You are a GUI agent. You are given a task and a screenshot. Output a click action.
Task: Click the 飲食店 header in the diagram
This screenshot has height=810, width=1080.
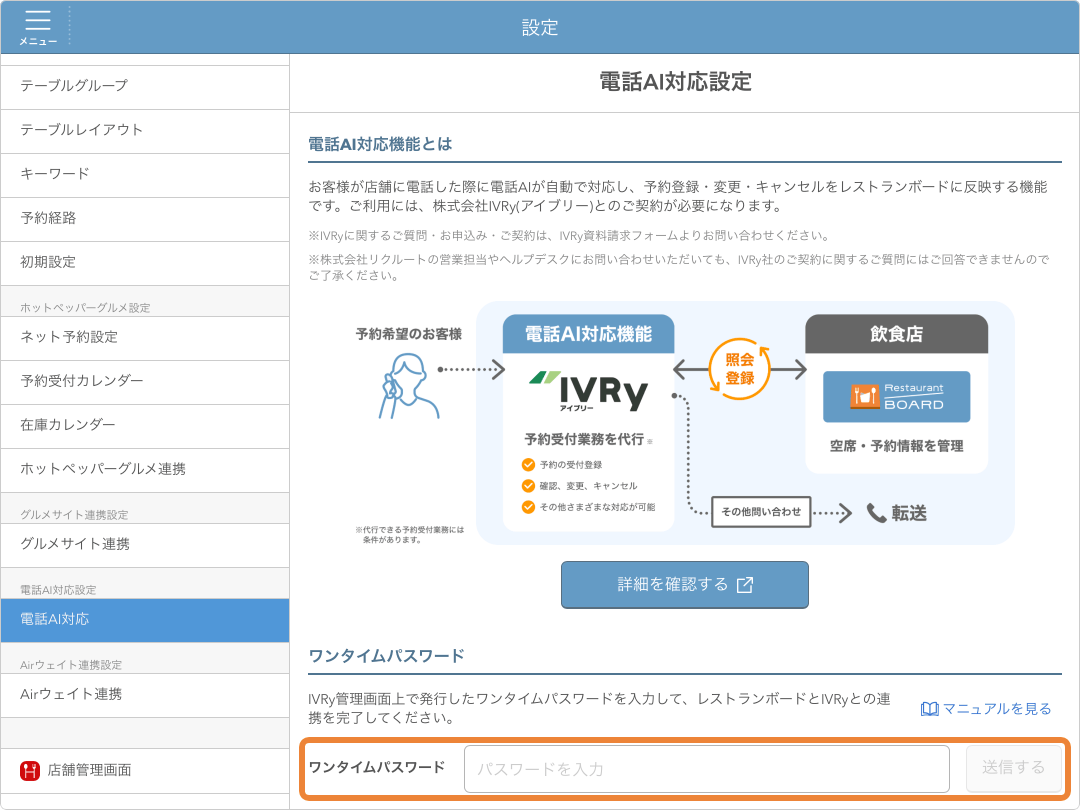[896, 334]
